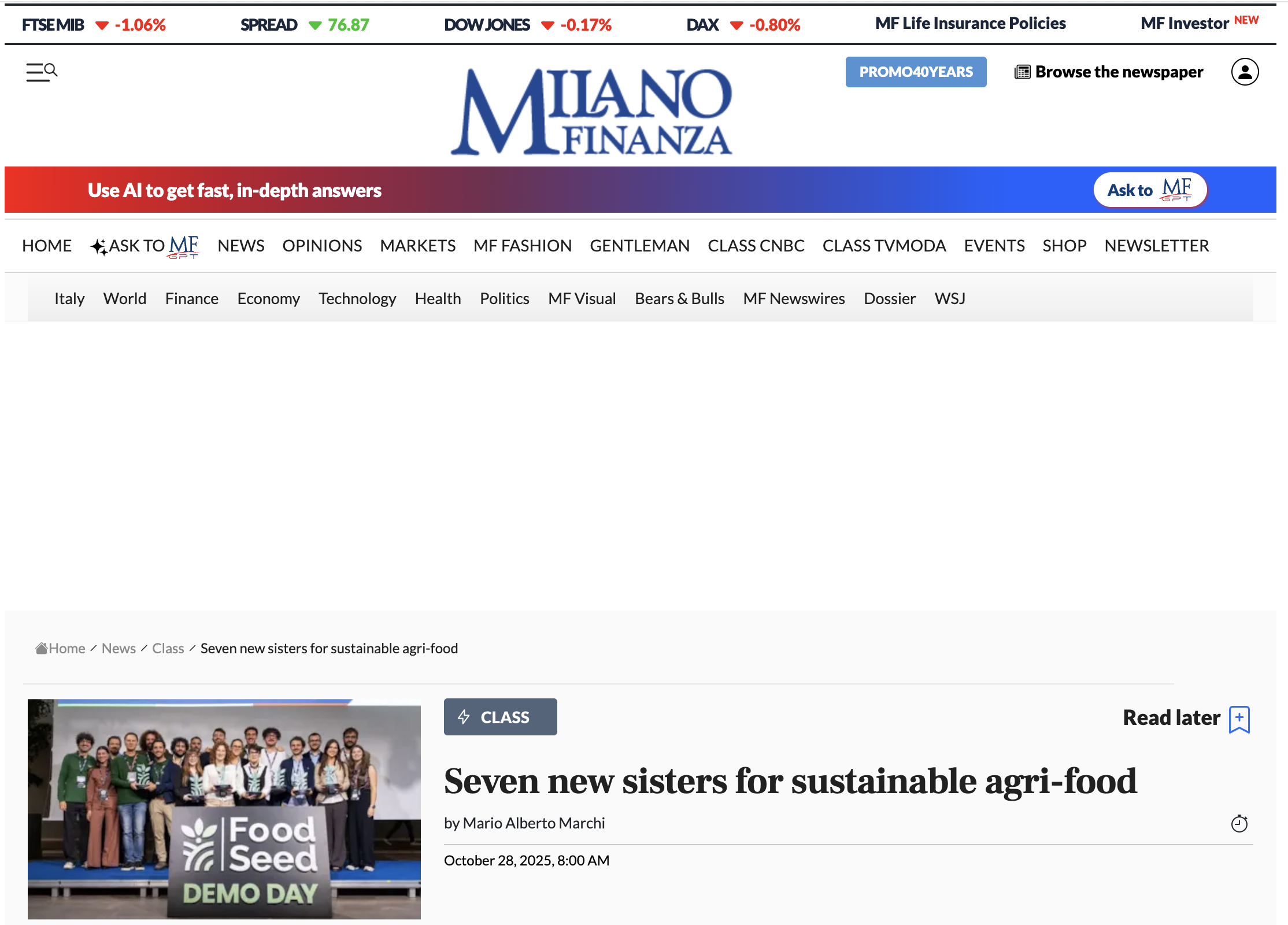1288x925 pixels.
Task: Click the MF GPT logo in Ask to button
Action: click(x=1176, y=190)
